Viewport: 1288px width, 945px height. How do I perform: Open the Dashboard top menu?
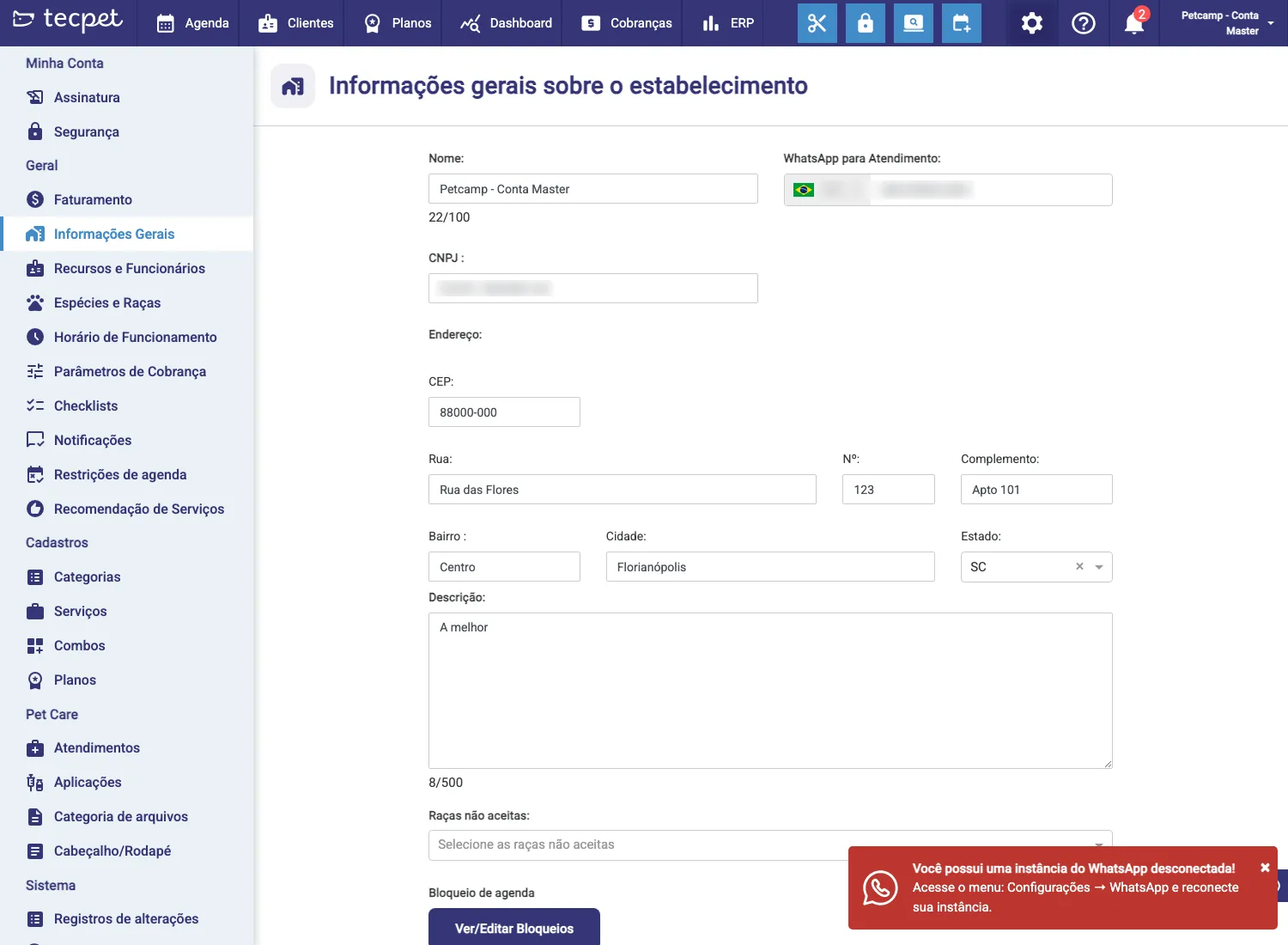506,23
